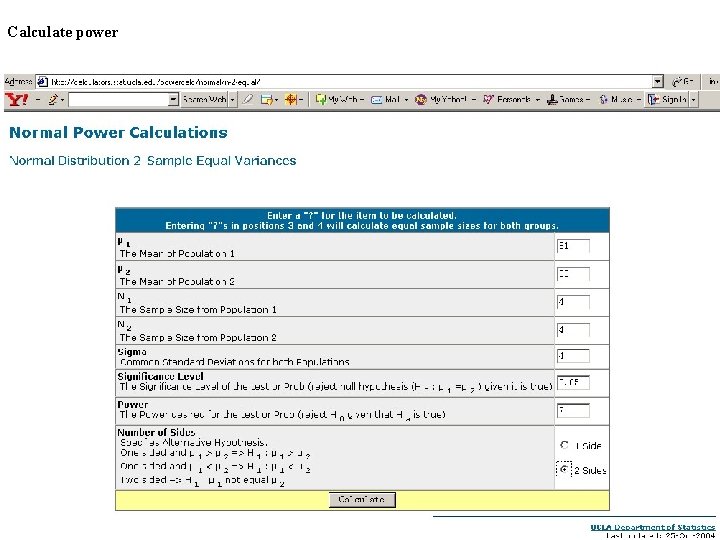The height and width of the screenshot is (540, 720).
Task: Open Music from the Yahoo toolbar
Action: pyautogui.click(x=619, y=99)
